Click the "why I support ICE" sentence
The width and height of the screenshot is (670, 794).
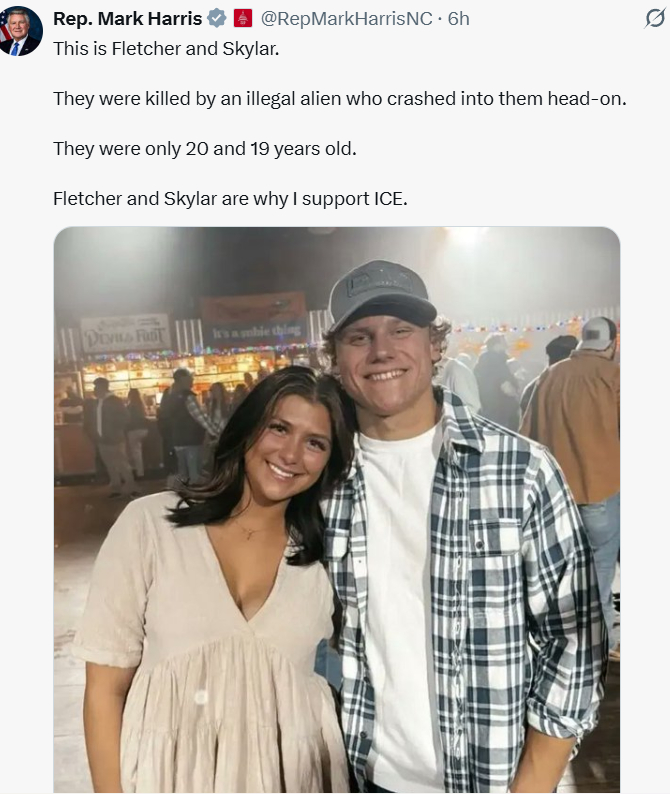pyautogui.click(x=230, y=198)
